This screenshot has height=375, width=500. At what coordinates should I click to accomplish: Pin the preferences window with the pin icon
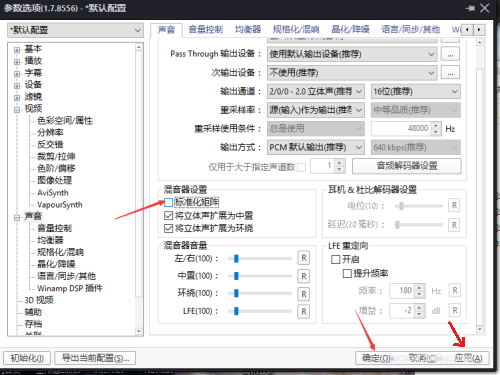pyautogui.click(x=470, y=8)
